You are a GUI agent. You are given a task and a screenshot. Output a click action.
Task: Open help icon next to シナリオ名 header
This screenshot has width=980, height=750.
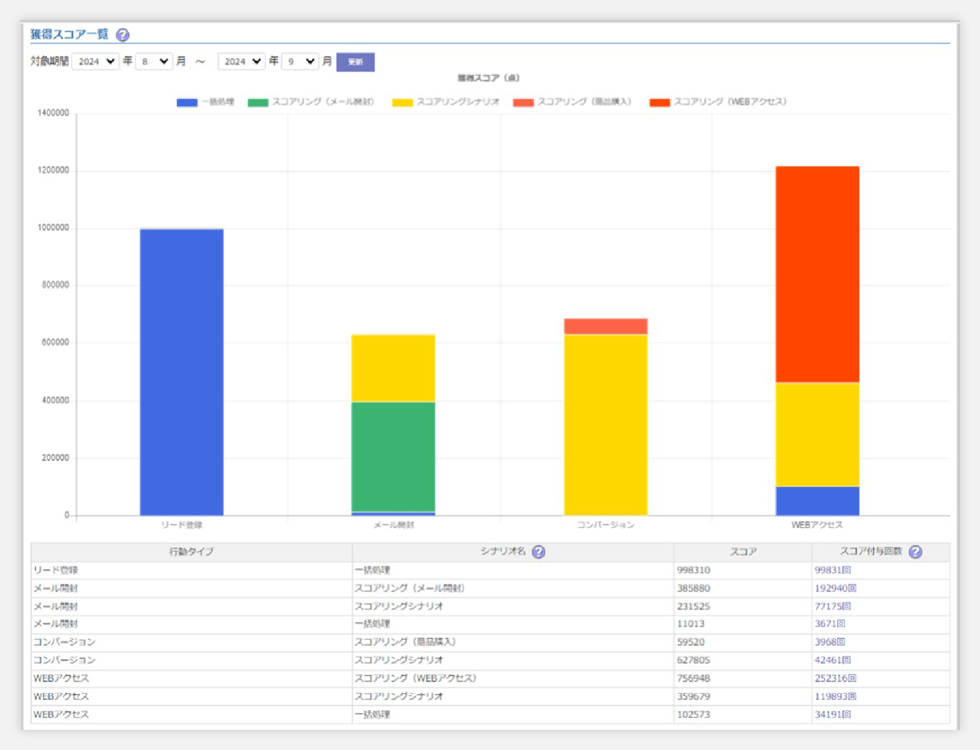(538, 552)
